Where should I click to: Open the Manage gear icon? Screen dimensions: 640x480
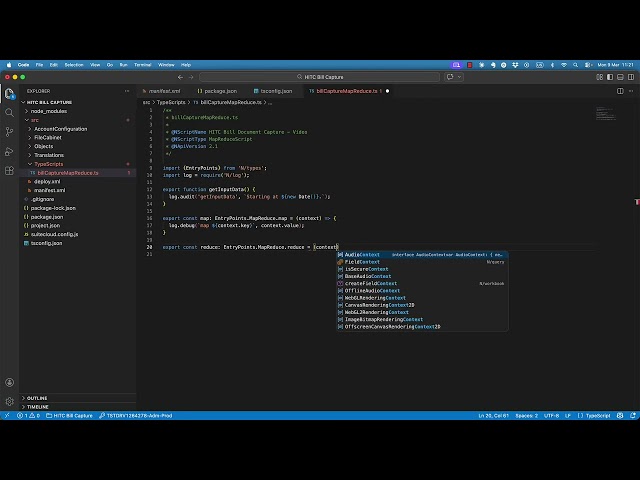pos(9,401)
